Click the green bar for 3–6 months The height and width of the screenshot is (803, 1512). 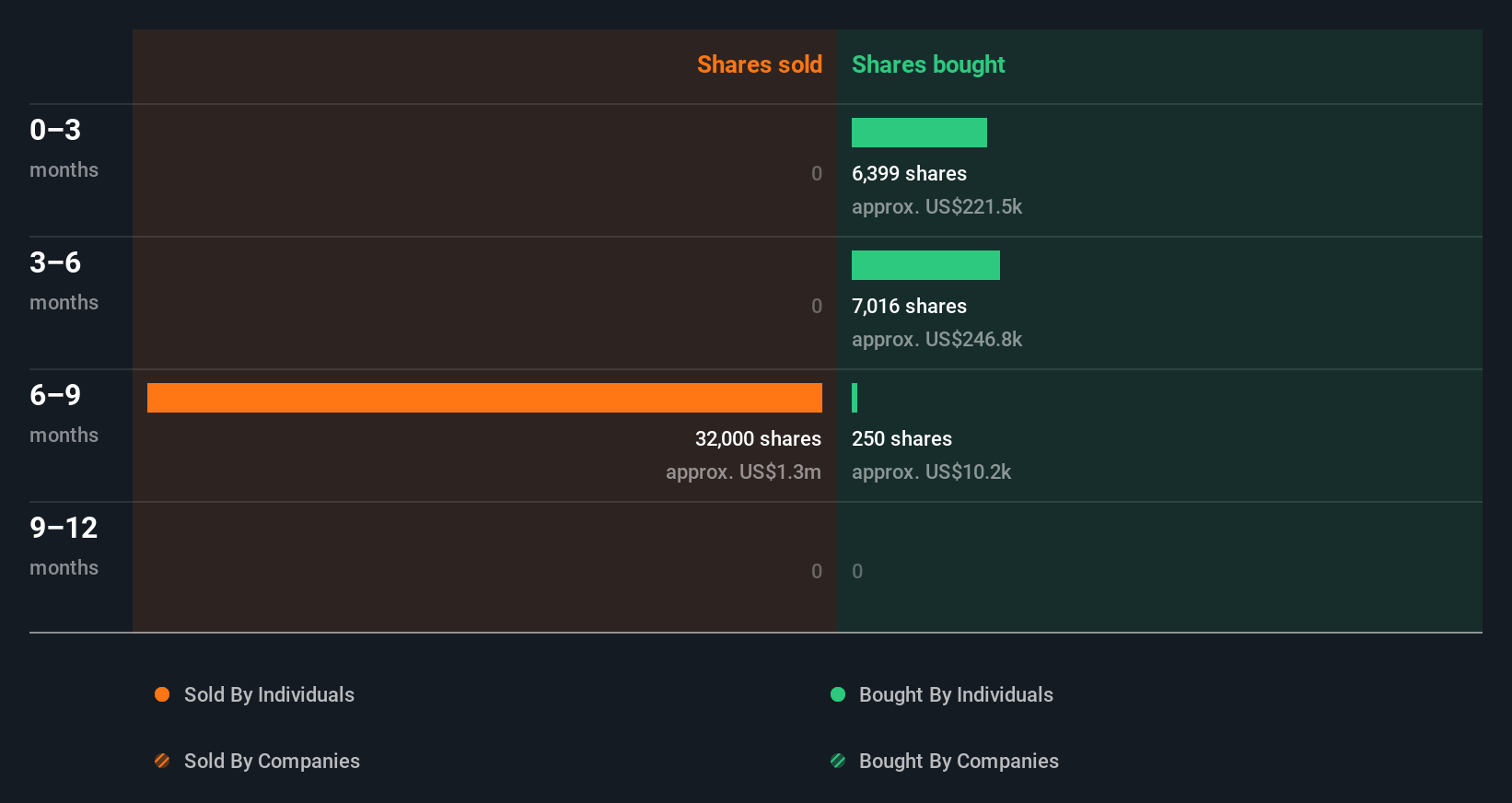925,265
